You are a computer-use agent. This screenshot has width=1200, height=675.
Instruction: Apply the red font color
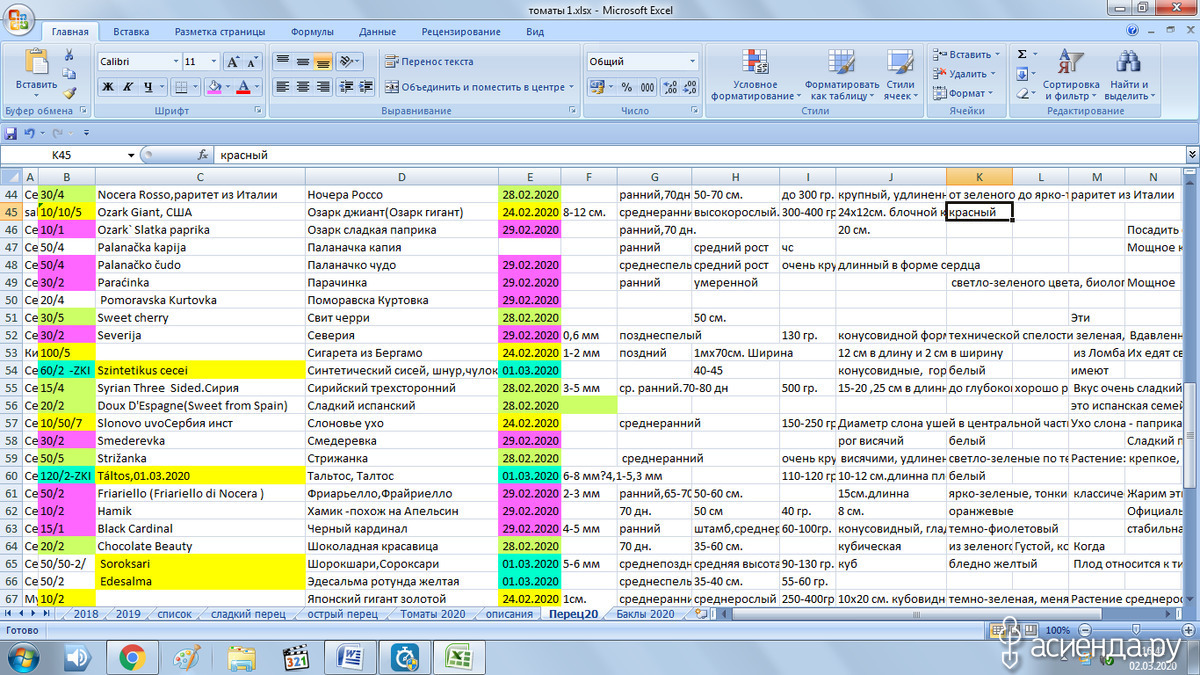[243, 87]
